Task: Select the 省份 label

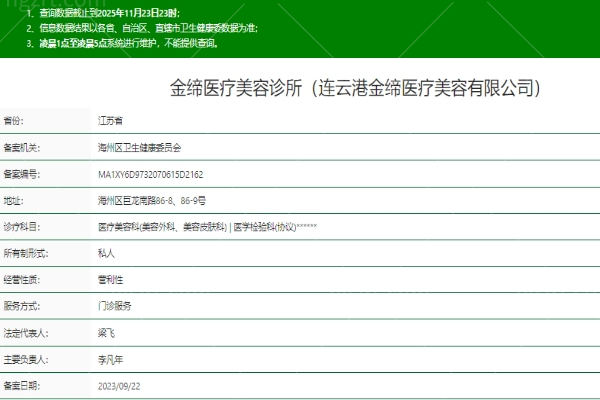Action: (x=13, y=121)
